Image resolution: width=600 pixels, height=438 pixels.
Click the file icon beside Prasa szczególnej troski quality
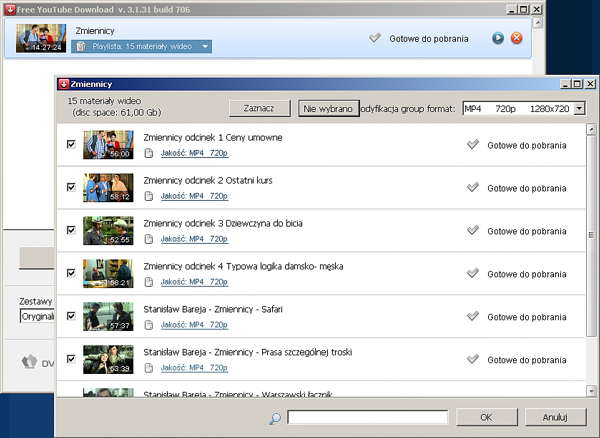(x=149, y=368)
